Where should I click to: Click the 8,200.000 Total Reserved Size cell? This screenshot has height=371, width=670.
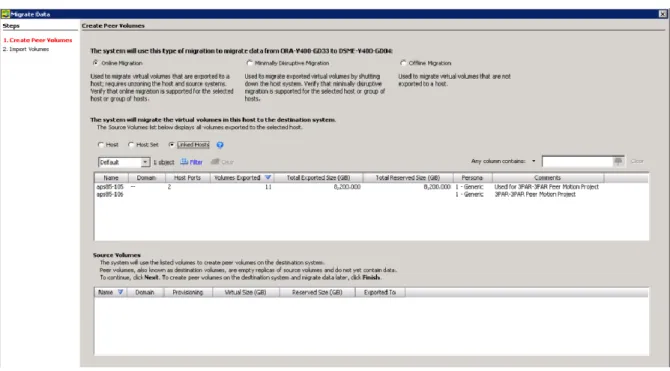click(437, 187)
